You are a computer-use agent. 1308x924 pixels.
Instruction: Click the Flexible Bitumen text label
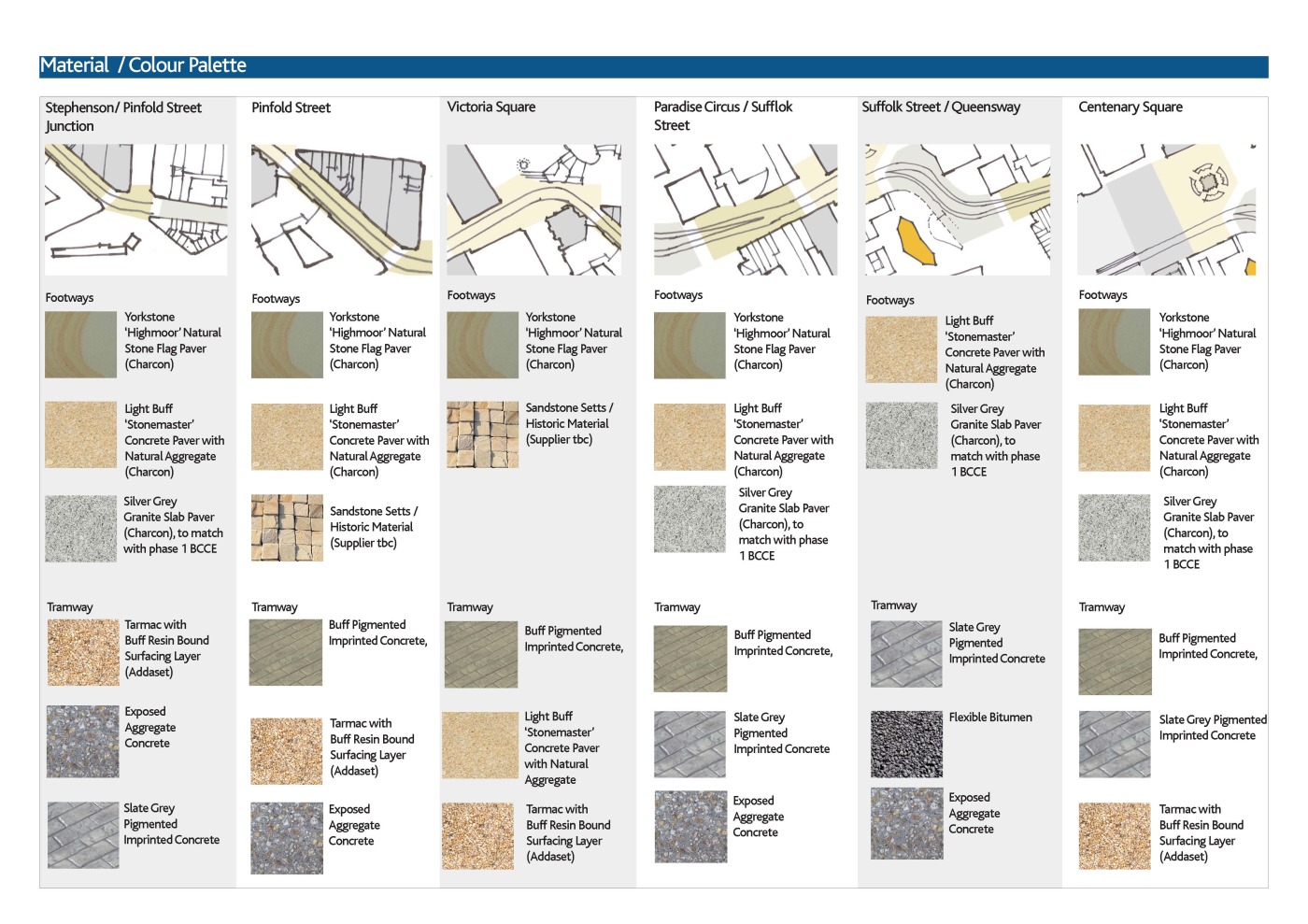tap(990, 718)
